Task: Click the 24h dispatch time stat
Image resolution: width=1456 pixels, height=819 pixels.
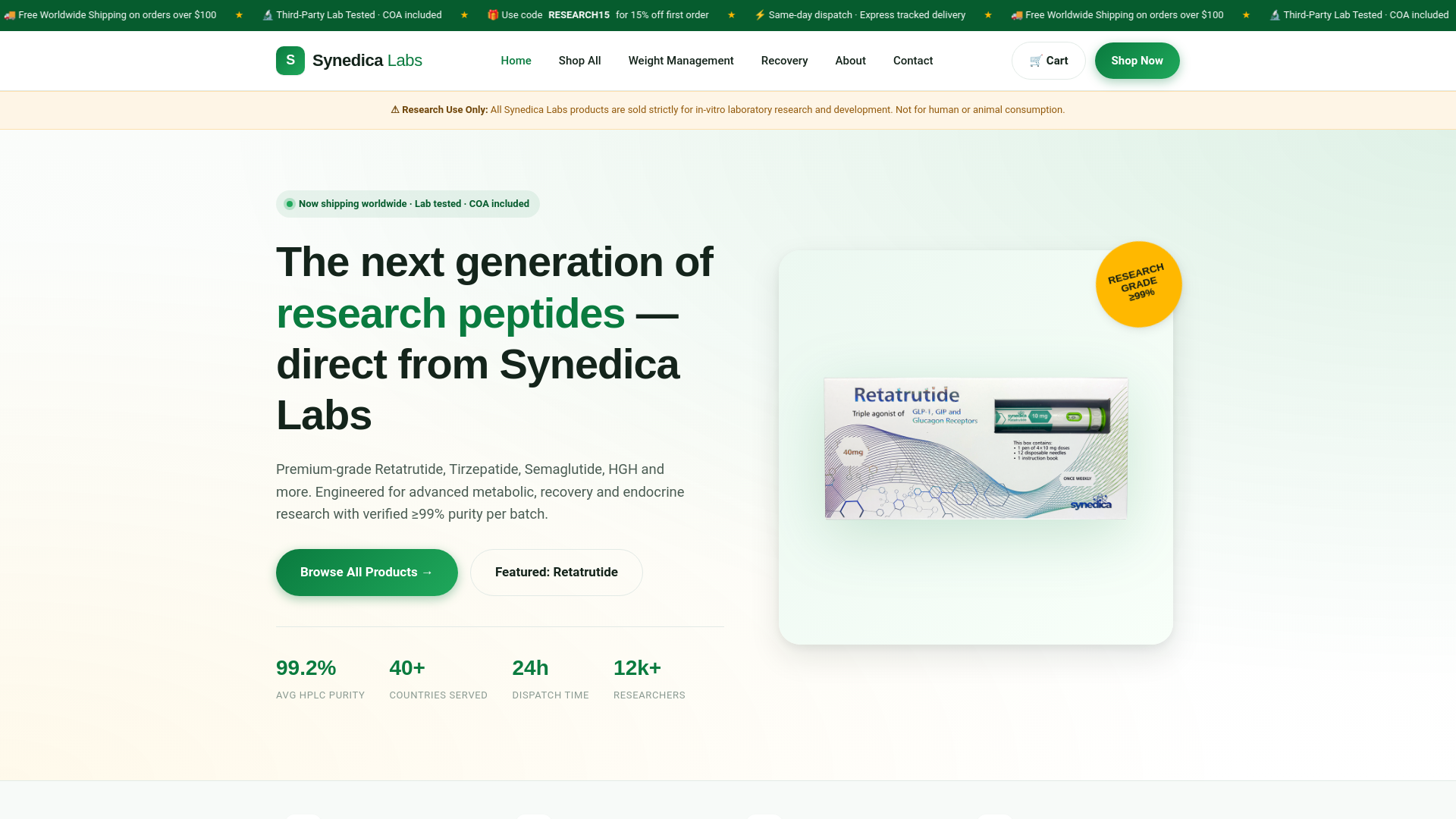Action: pyautogui.click(x=530, y=668)
